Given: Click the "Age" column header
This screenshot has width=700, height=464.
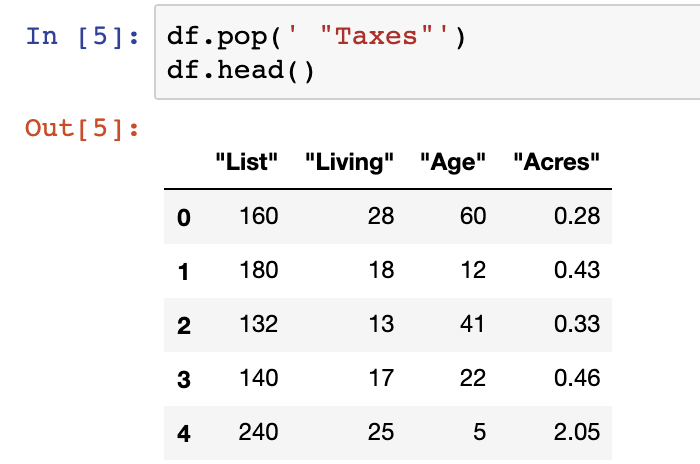Looking at the screenshot, I should pyautogui.click(x=453, y=162).
